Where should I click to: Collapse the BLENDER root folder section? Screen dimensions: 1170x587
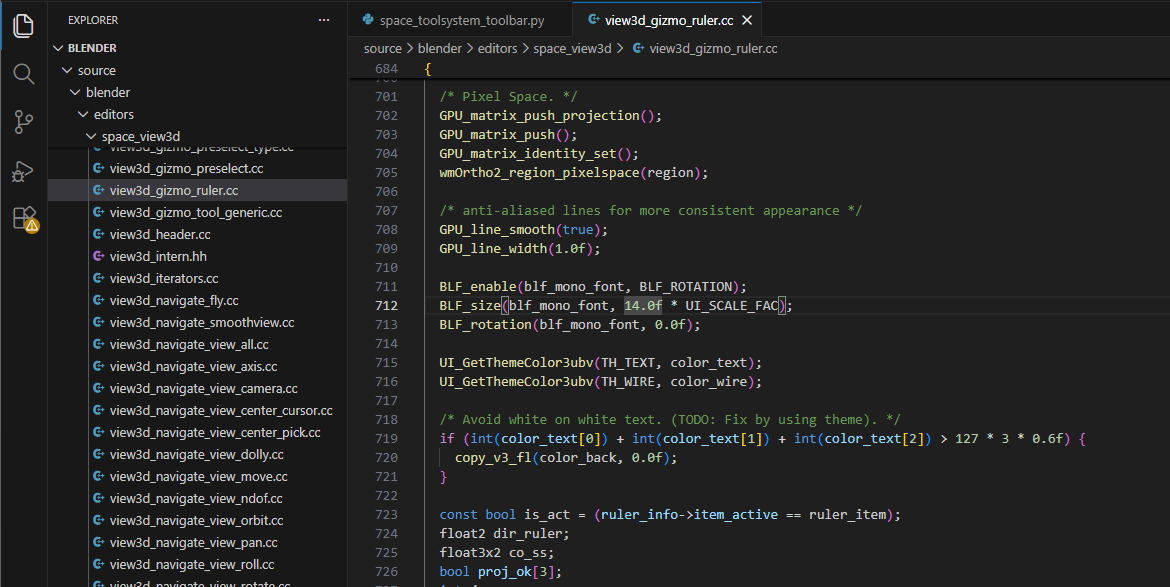[58, 48]
